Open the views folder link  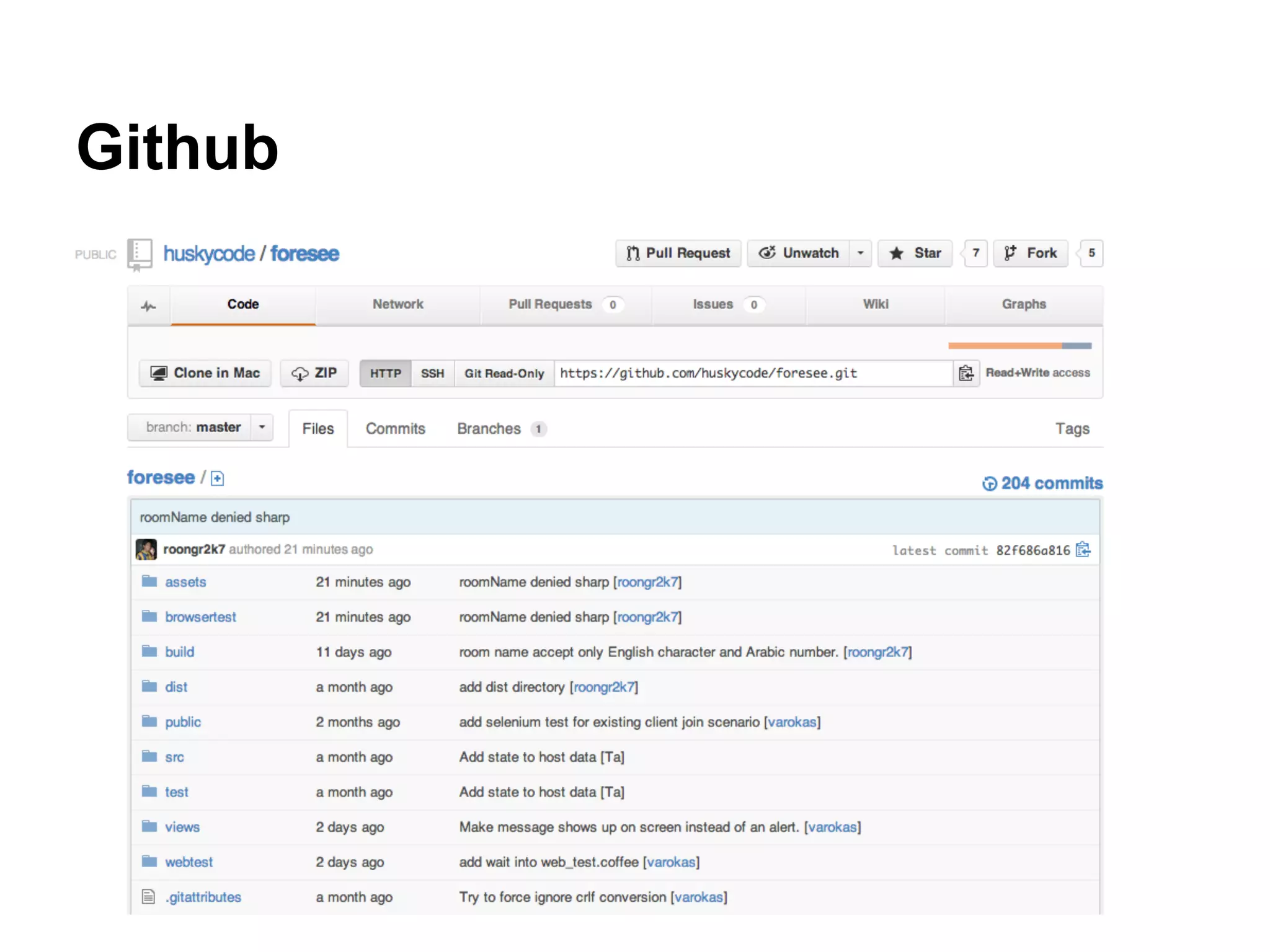pyautogui.click(x=182, y=827)
